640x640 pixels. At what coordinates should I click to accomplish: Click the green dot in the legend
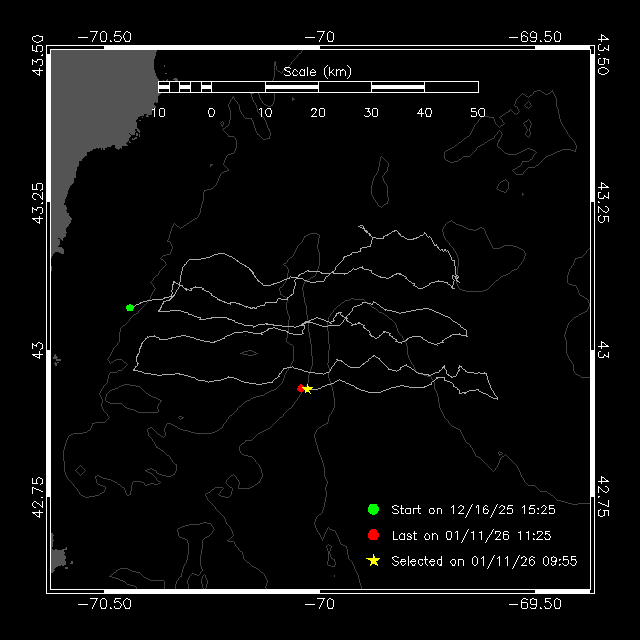(373, 510)
